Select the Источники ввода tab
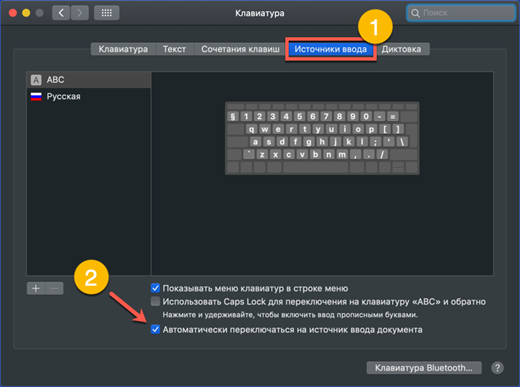520x387 pixels. coord(330,49)
